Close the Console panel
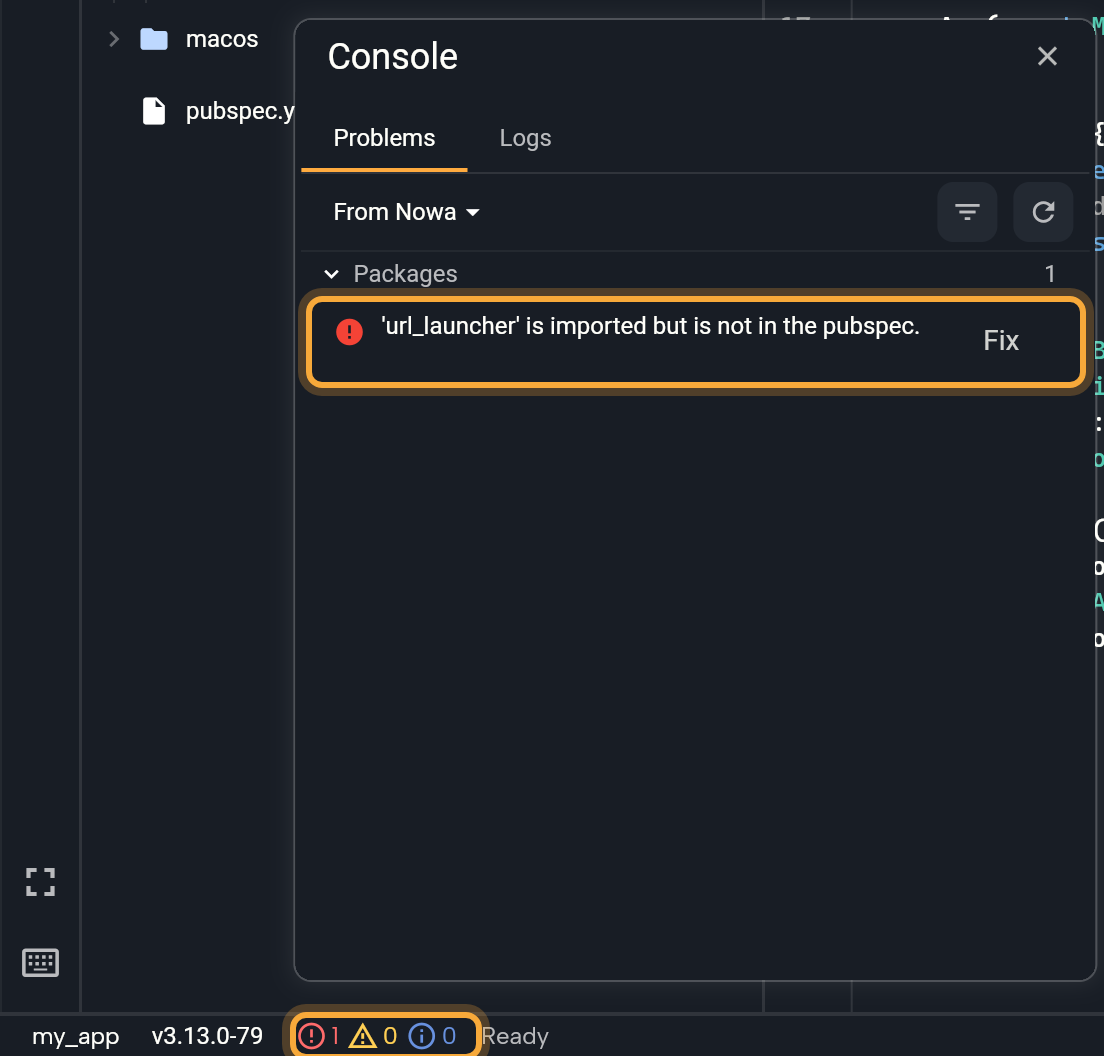 pos(1047,56)
